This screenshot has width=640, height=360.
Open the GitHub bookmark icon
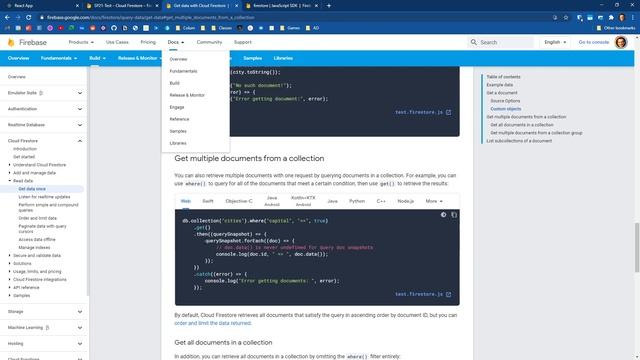(x=114, y=28)
